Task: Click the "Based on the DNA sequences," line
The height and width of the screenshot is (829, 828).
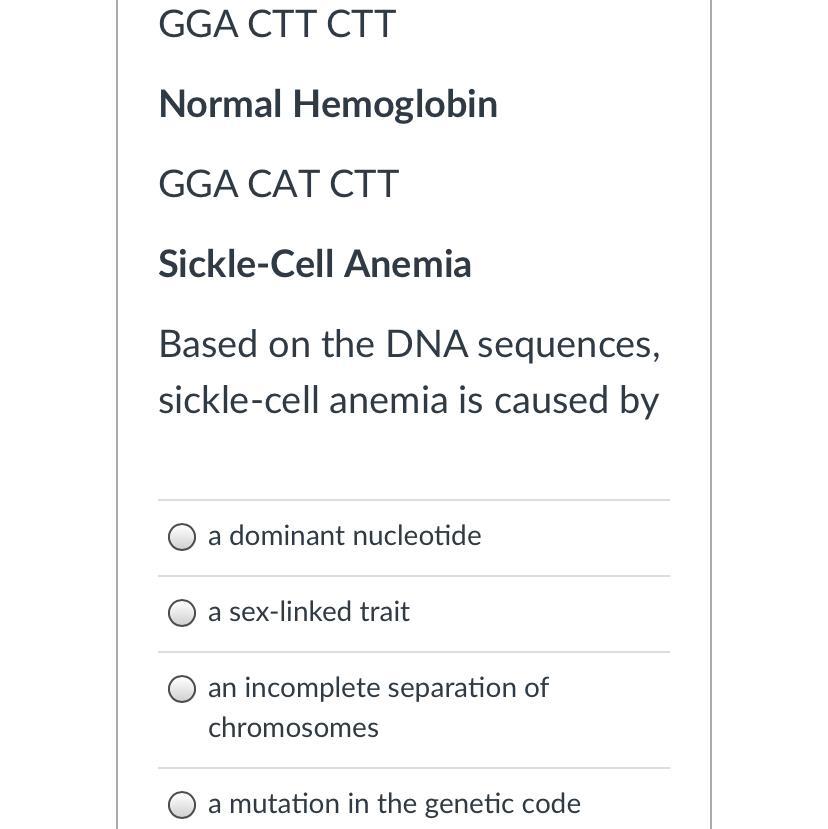Action: [409, 344]
